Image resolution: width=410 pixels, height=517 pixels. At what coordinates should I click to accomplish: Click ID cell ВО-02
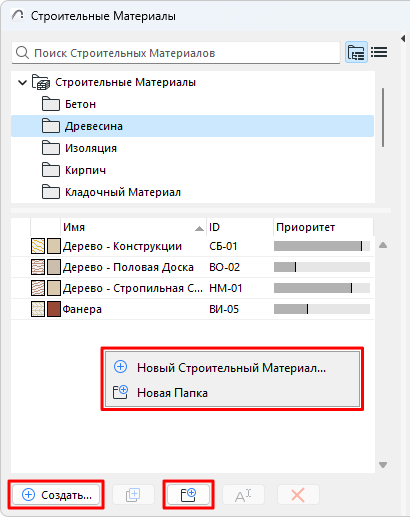[224, 267]
